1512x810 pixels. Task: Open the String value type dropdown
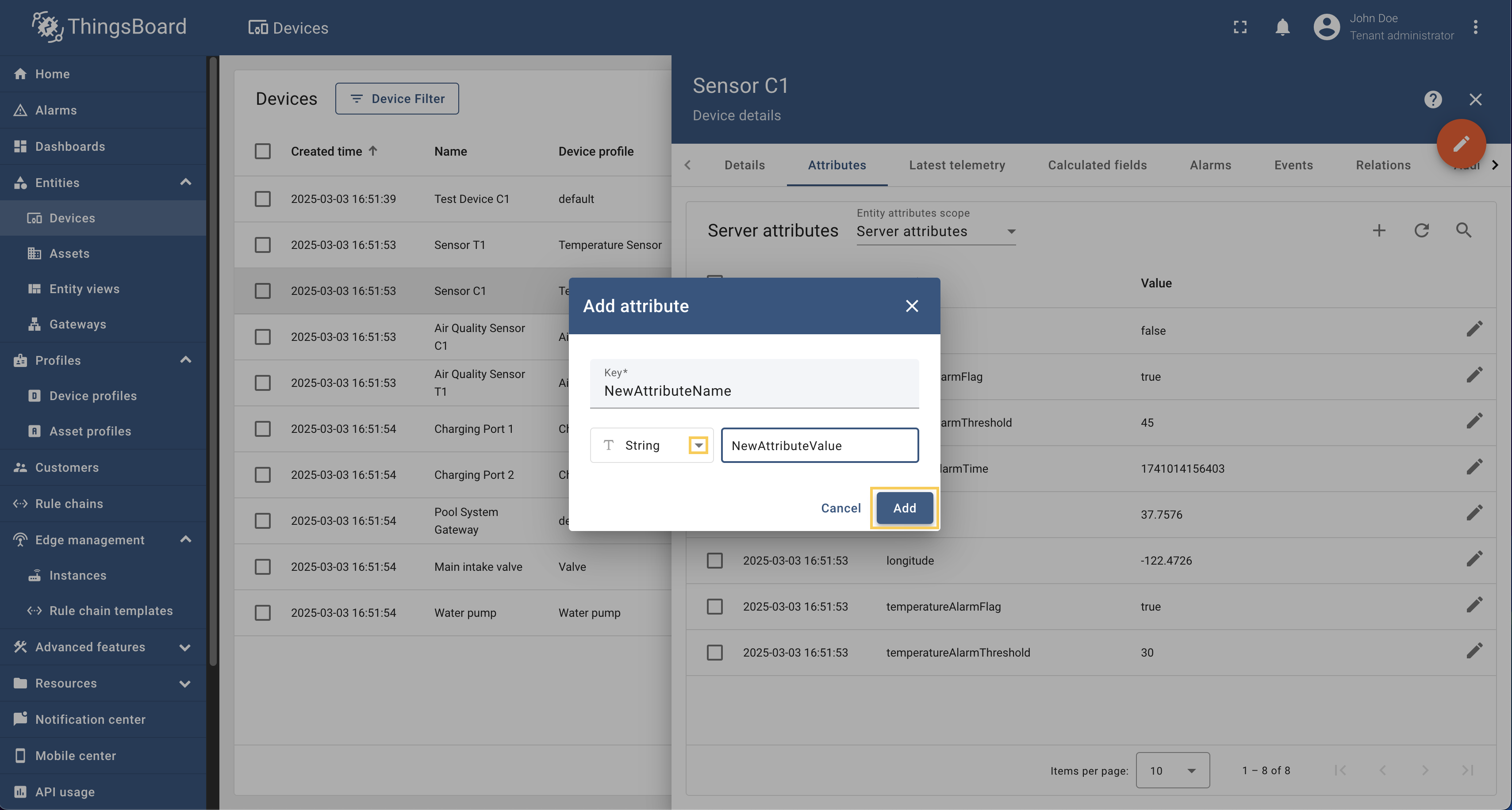tap(698, 445)
